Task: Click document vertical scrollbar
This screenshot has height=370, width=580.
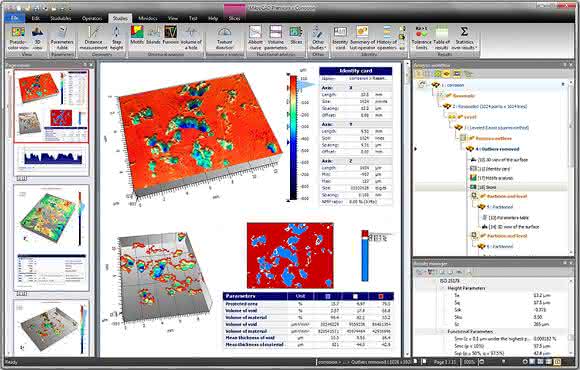Action: [407, 209]
